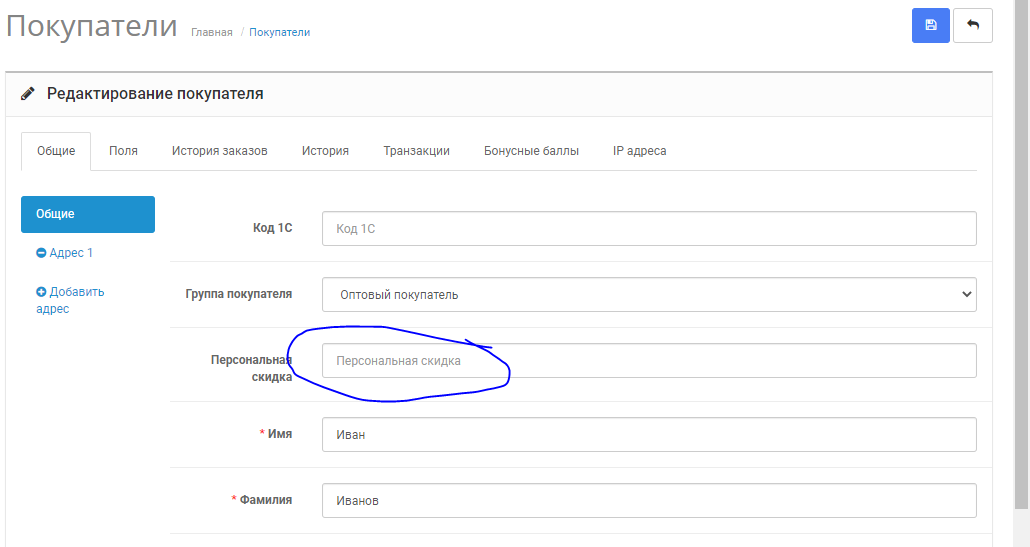Viewport: 1030px width, 547px height.
Task: Open the Группа покупателя dropdown
Action: 649,295
